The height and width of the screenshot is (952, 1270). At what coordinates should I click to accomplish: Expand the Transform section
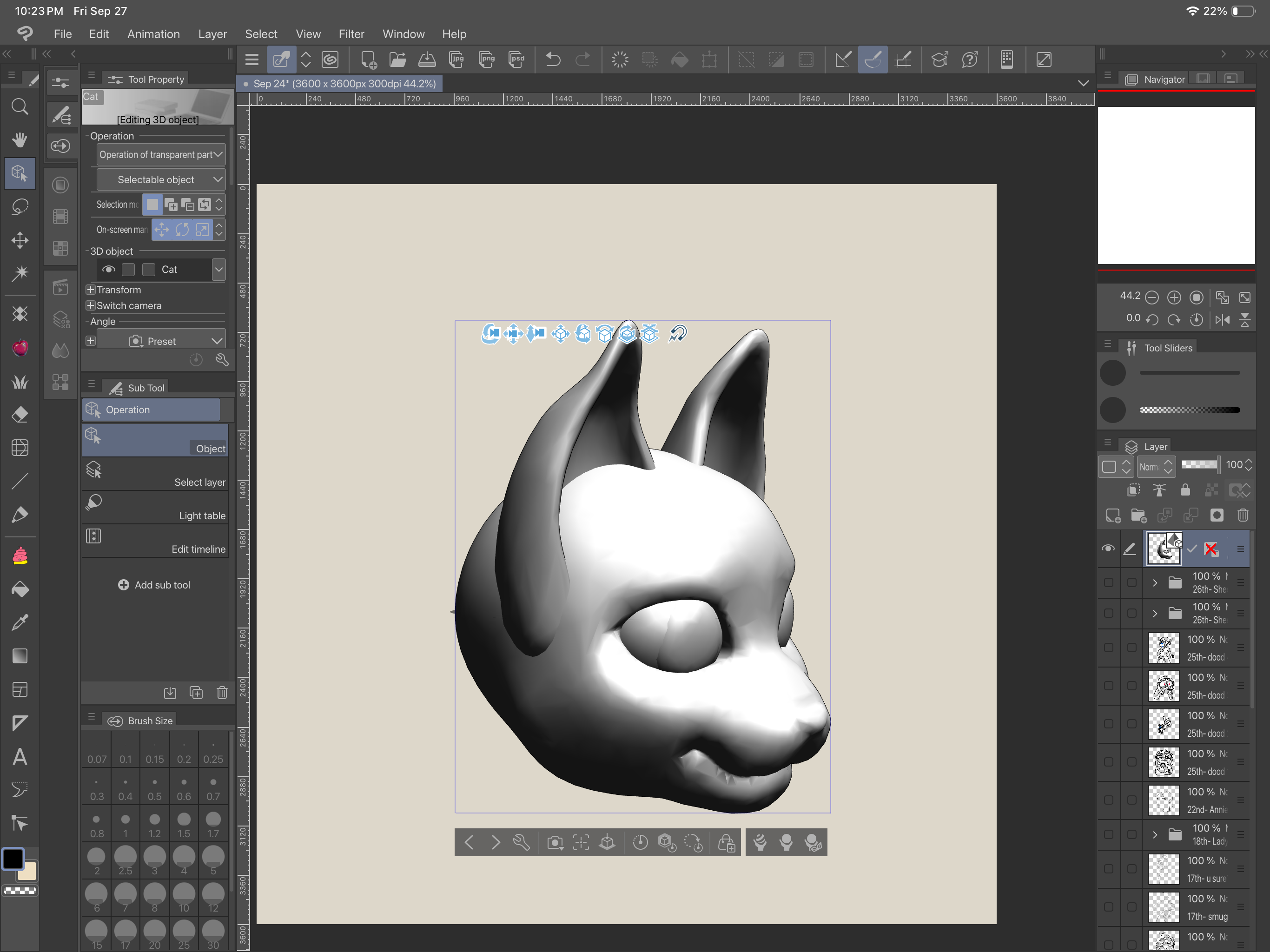90,290
